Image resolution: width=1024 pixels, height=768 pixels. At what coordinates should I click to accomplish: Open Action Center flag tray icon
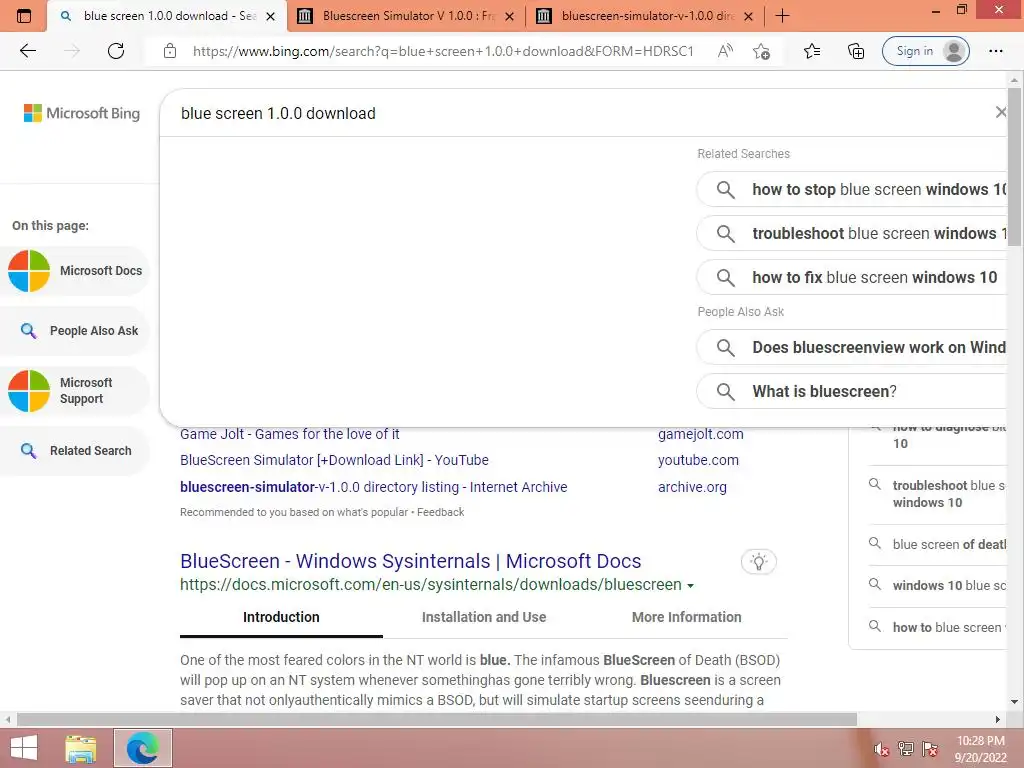pyautogui.click(x=930, y=748)
